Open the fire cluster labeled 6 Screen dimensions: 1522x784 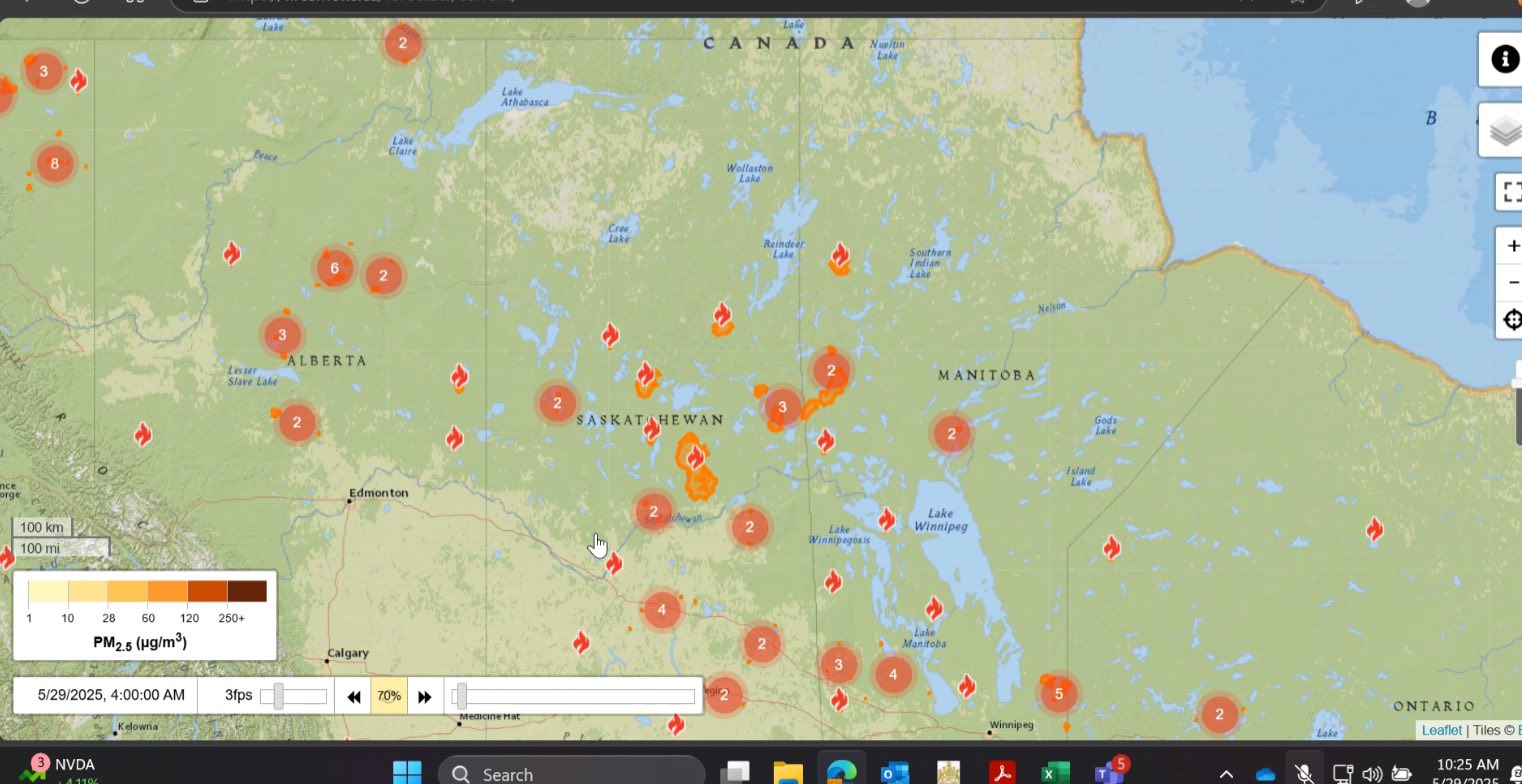tap(334, 268)
